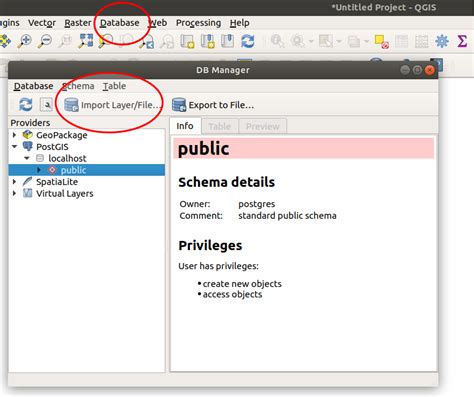Viewport: 474px width, 397px height.
Task: Click the greyed Zoom Next icon
Action: pos(167,41)
